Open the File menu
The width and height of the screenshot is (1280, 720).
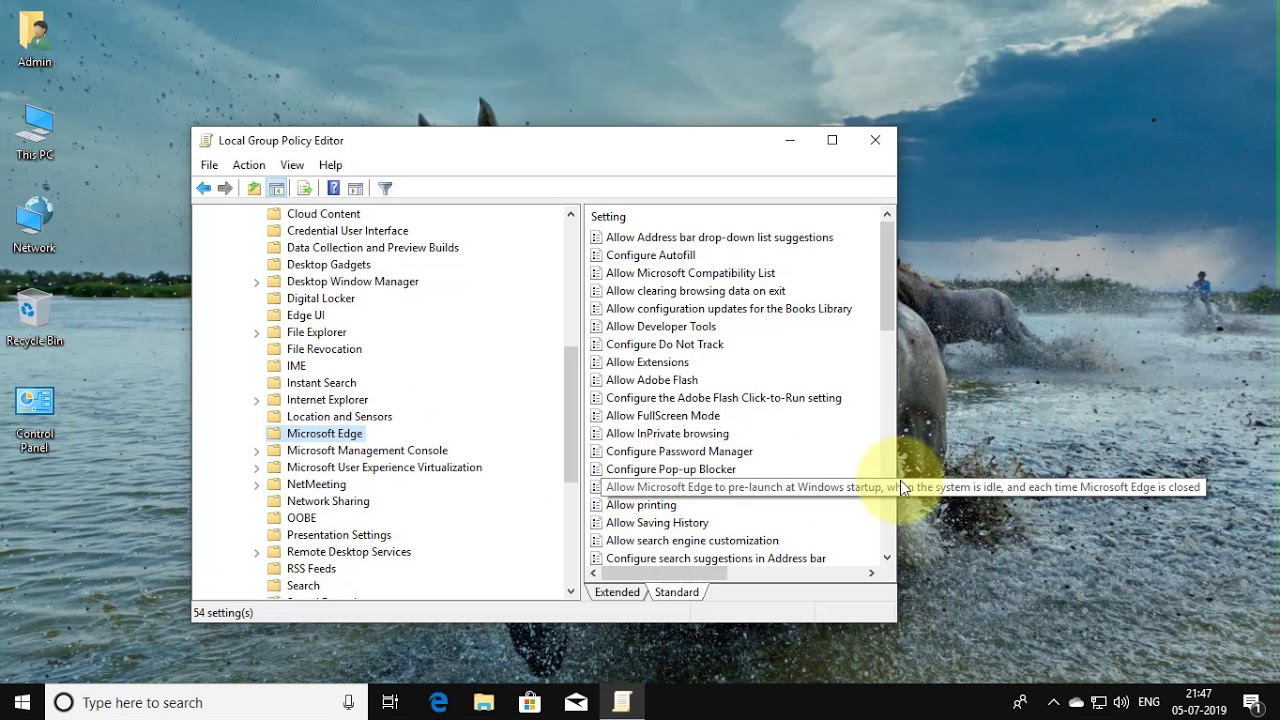[x=209, y=165]
